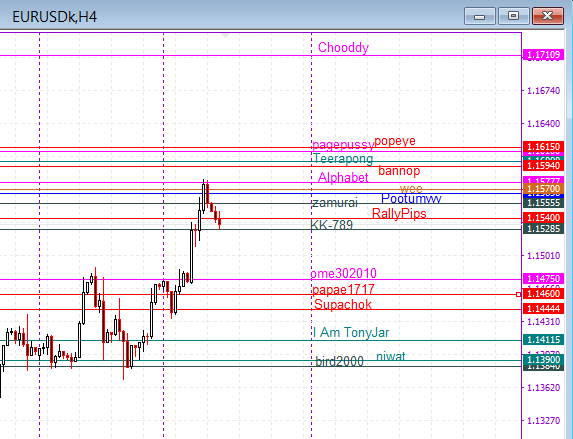573x439 pixels.
Task: Select the bird2000 level label
Action: click(339, 362)
